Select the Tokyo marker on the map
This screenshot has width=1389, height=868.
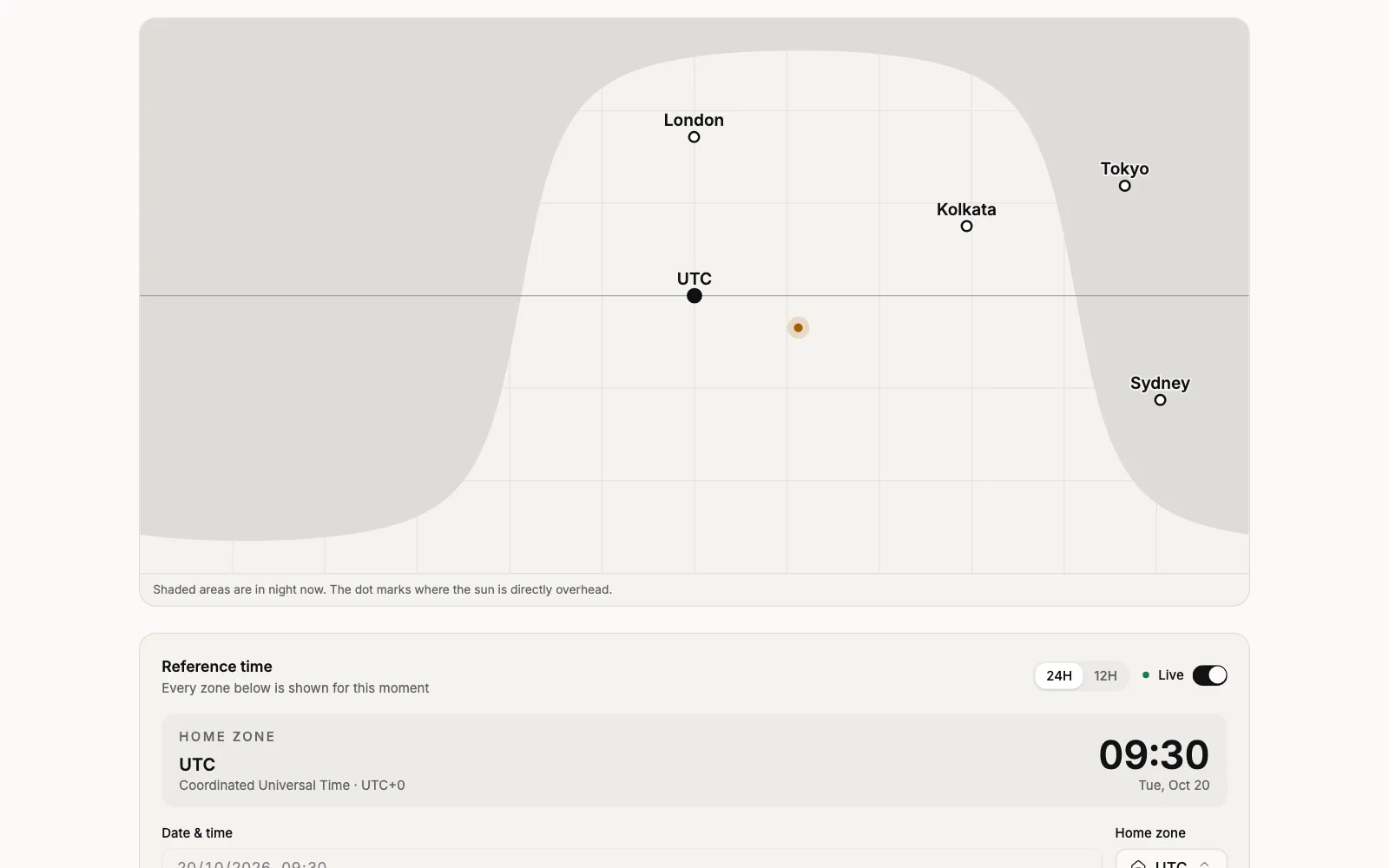[x=1124, y=186]
